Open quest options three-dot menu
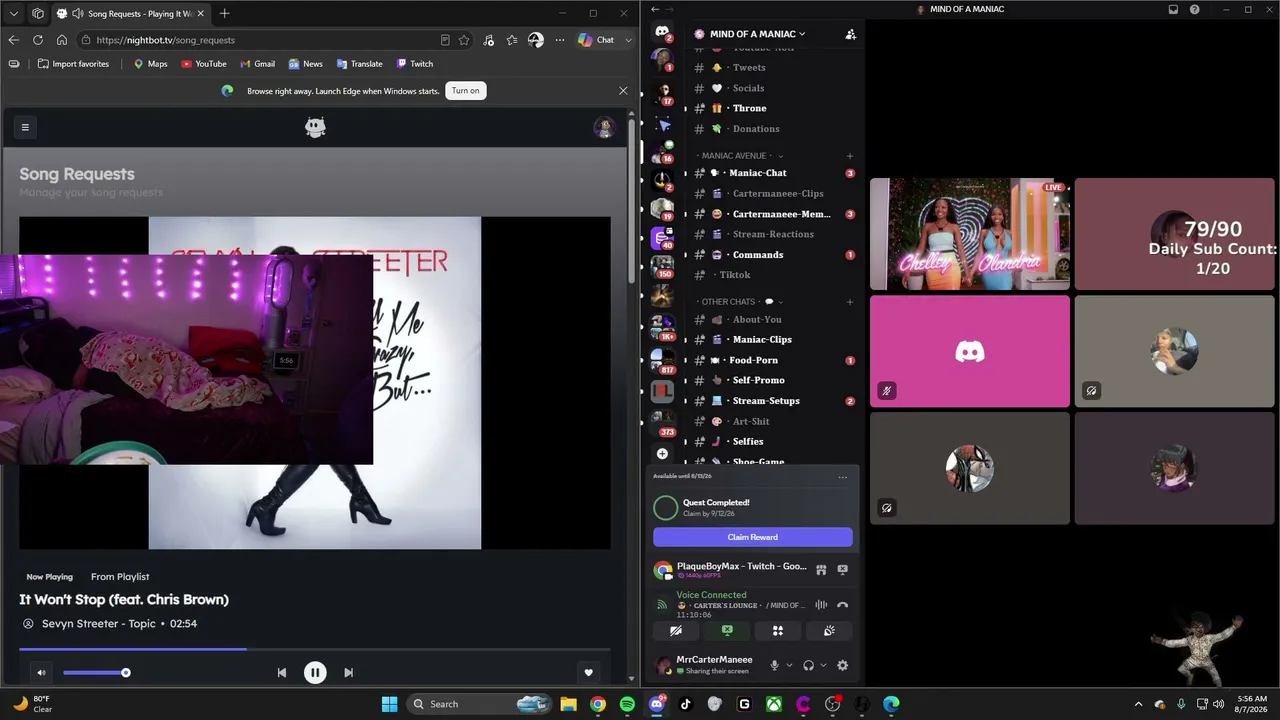The image size is (1280, 720). pos(842,477)
